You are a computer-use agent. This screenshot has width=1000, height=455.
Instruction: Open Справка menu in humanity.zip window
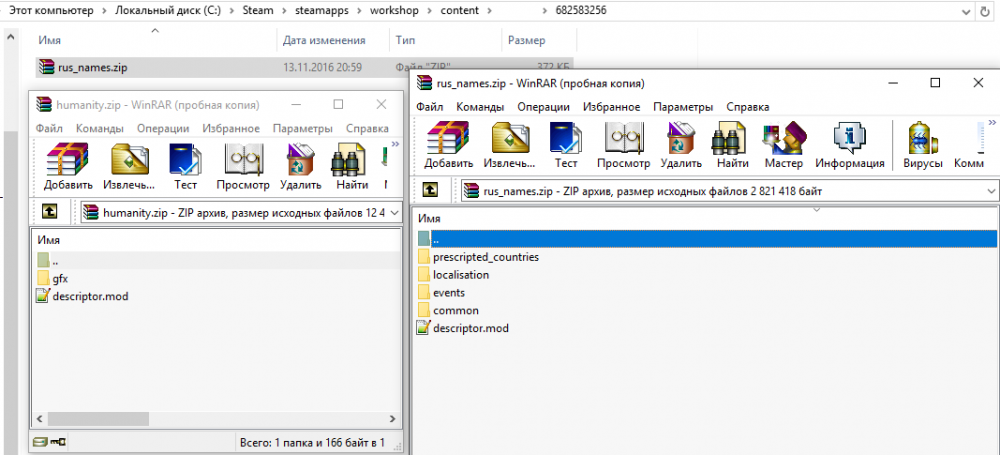point(367,128)
